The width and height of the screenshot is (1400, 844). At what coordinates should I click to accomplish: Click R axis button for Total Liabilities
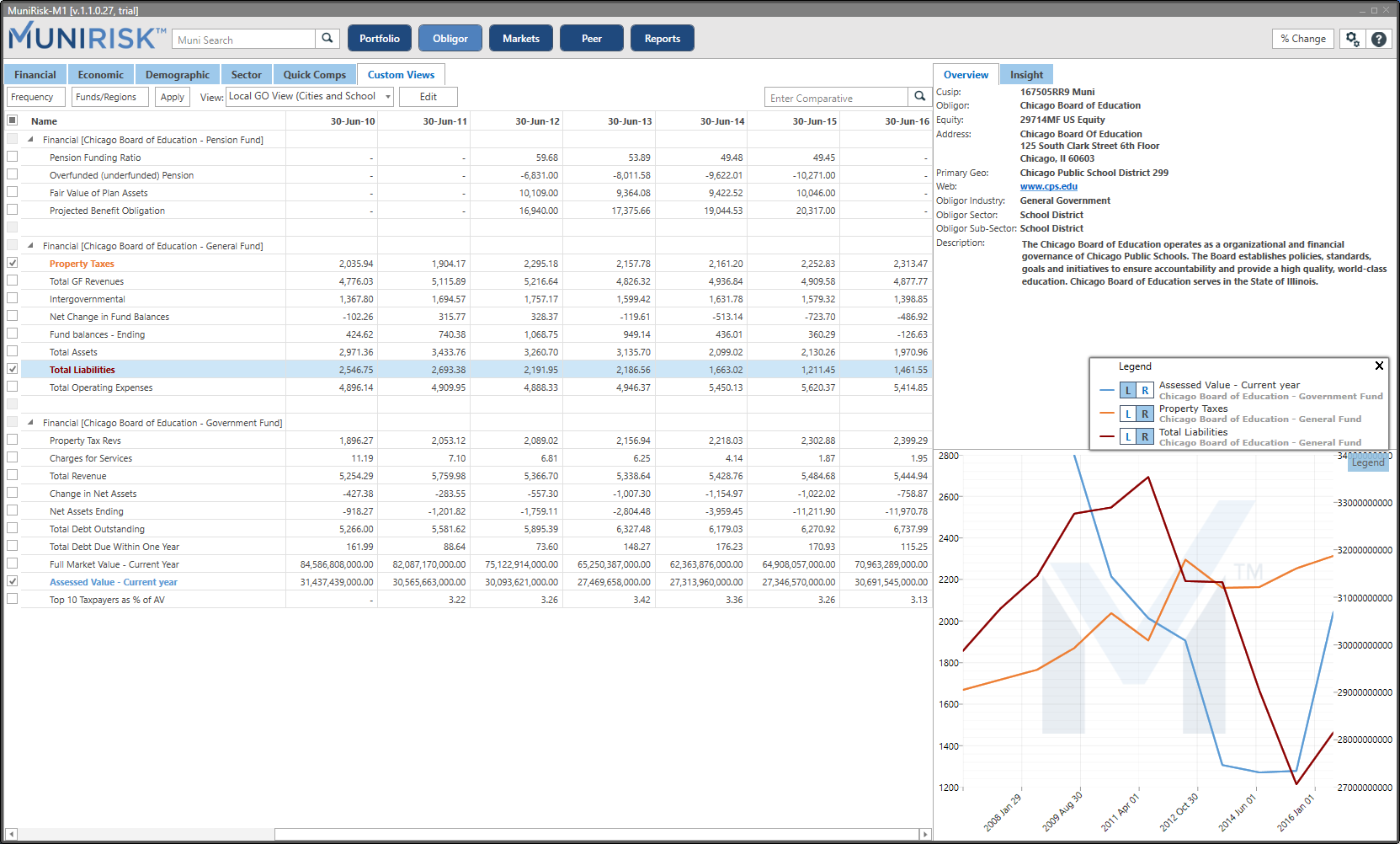click(1145, 436)
